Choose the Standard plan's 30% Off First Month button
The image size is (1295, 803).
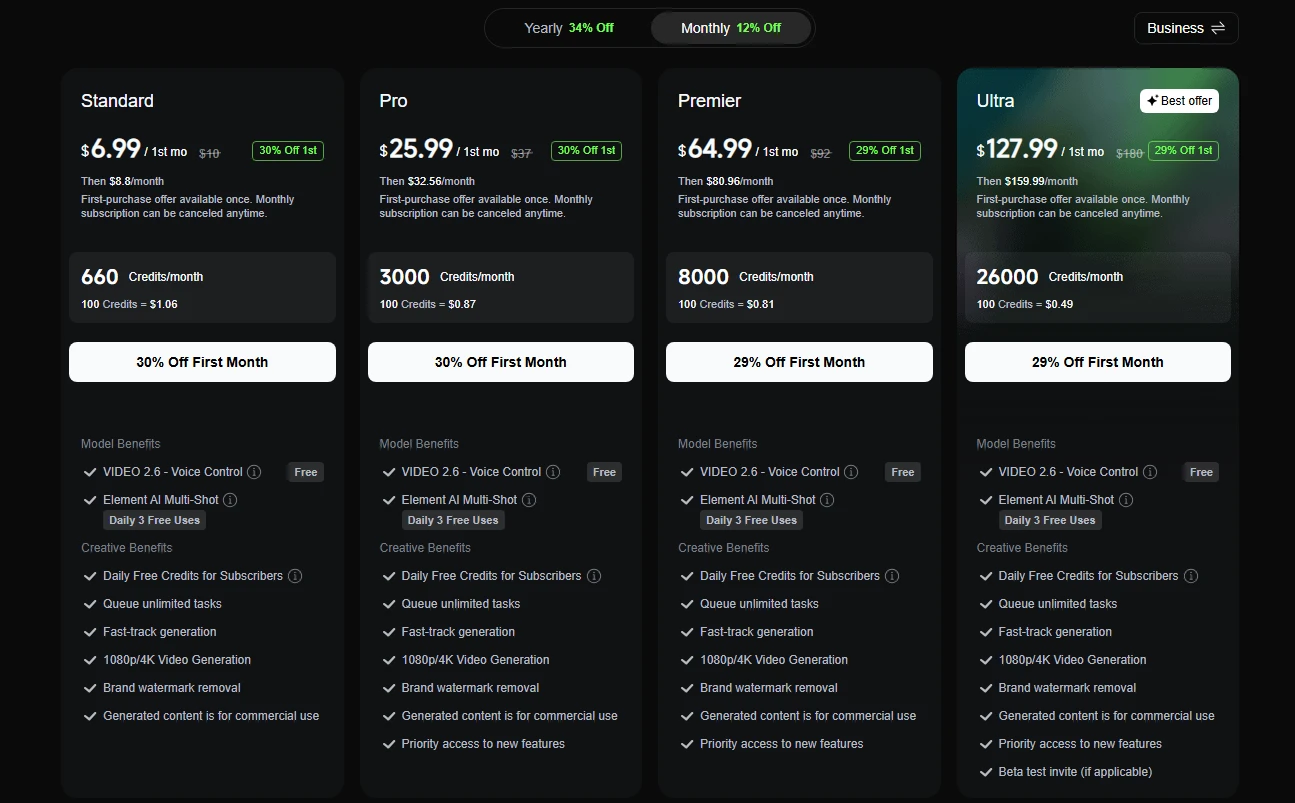202,362
